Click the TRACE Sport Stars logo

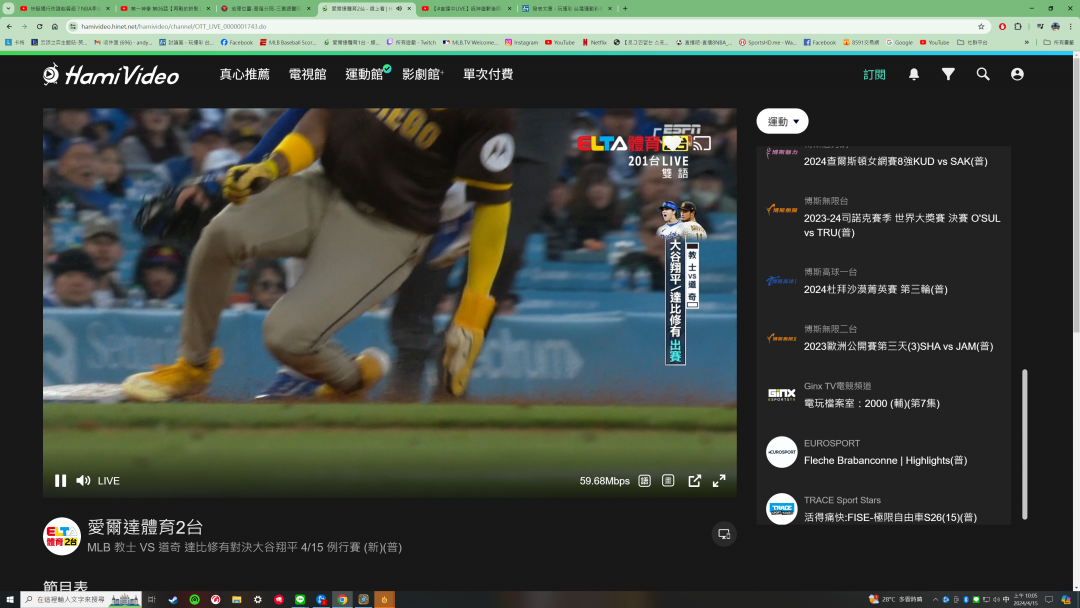pos(782,509)
